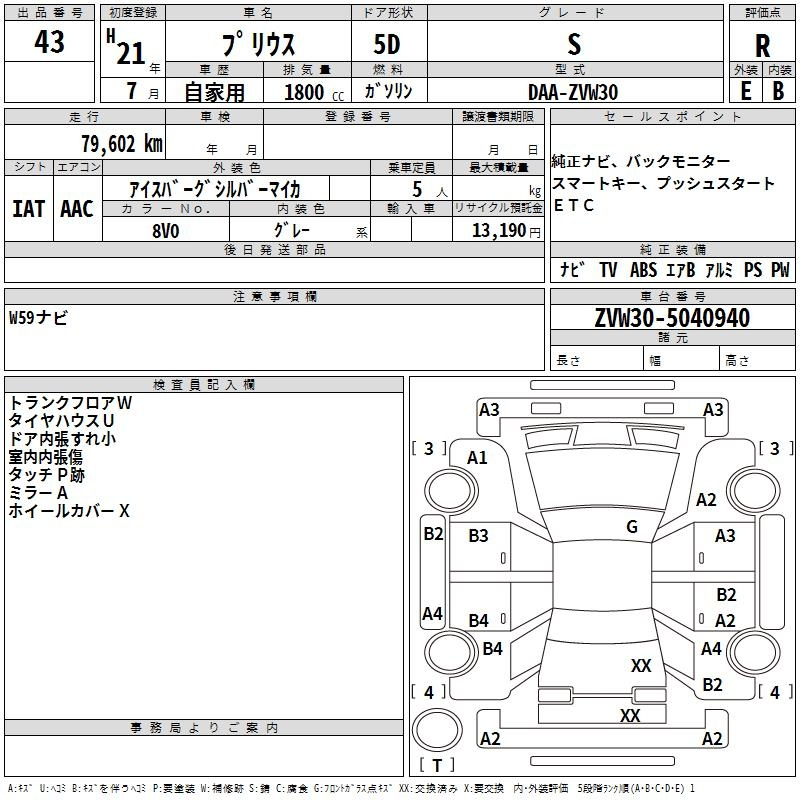Select the IAT shift type
The image size is (800, 800).
click(29, 208)
